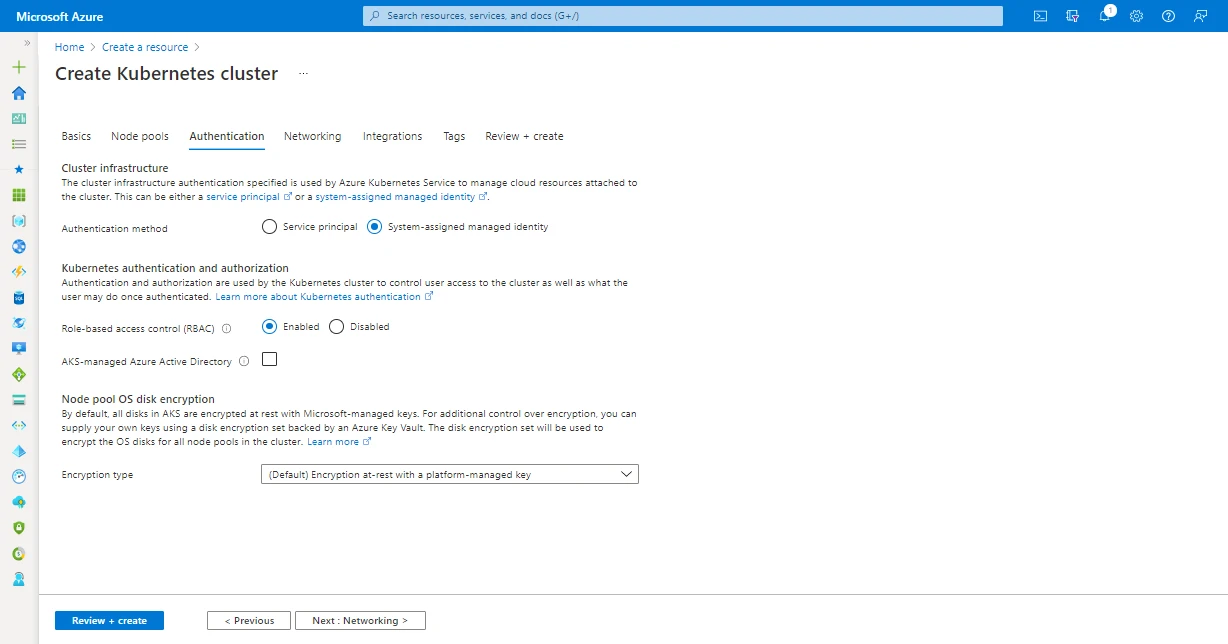Switch to the Networking tab

click(313, 136)
